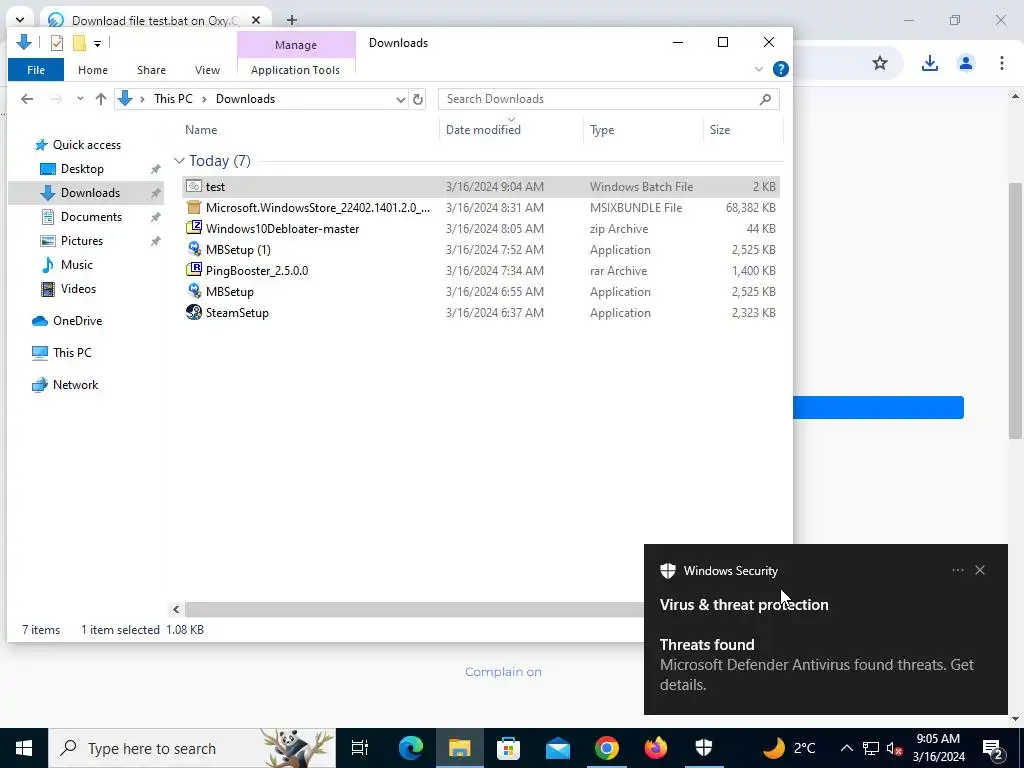This screenshot has height=768, width=1024.
Task: Close the Download file test.bat tab
Action: [x=256, y=20]
